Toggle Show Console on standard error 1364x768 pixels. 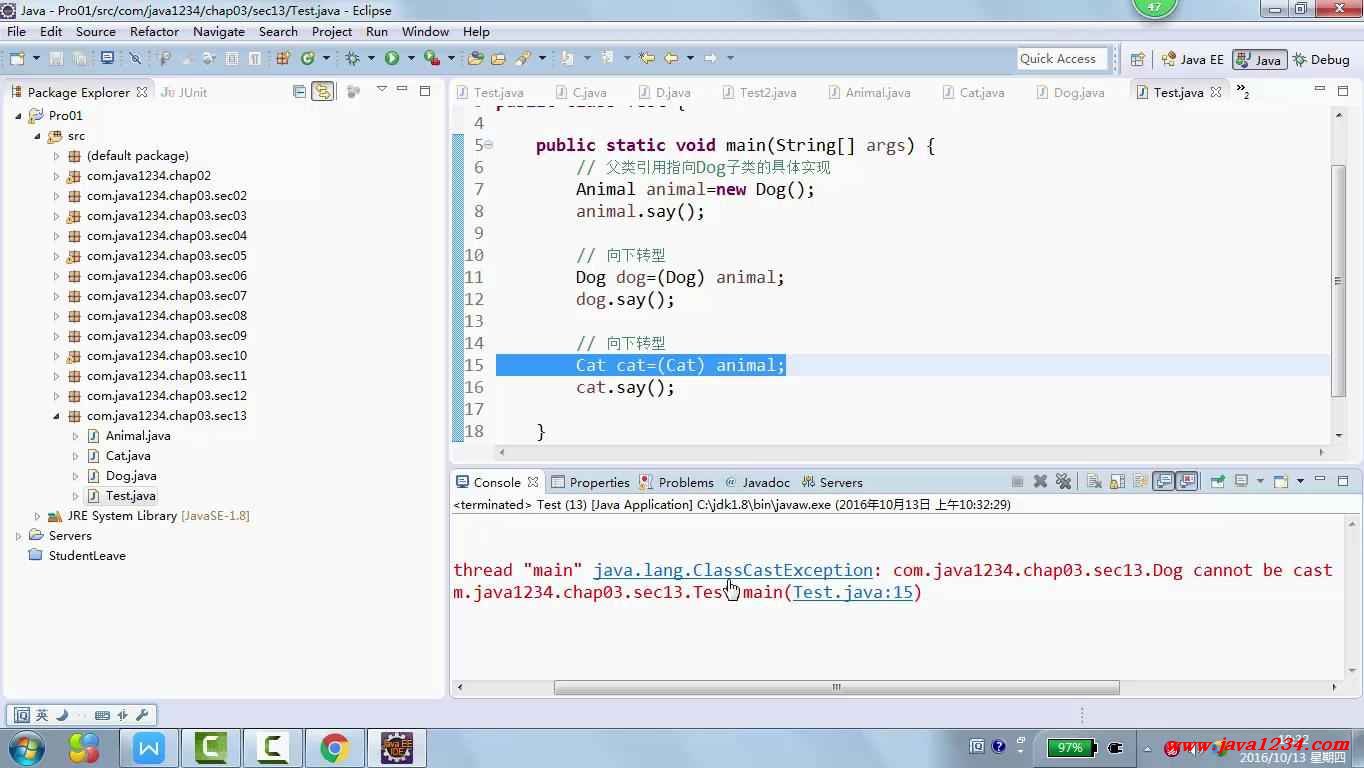(1187, 481)
